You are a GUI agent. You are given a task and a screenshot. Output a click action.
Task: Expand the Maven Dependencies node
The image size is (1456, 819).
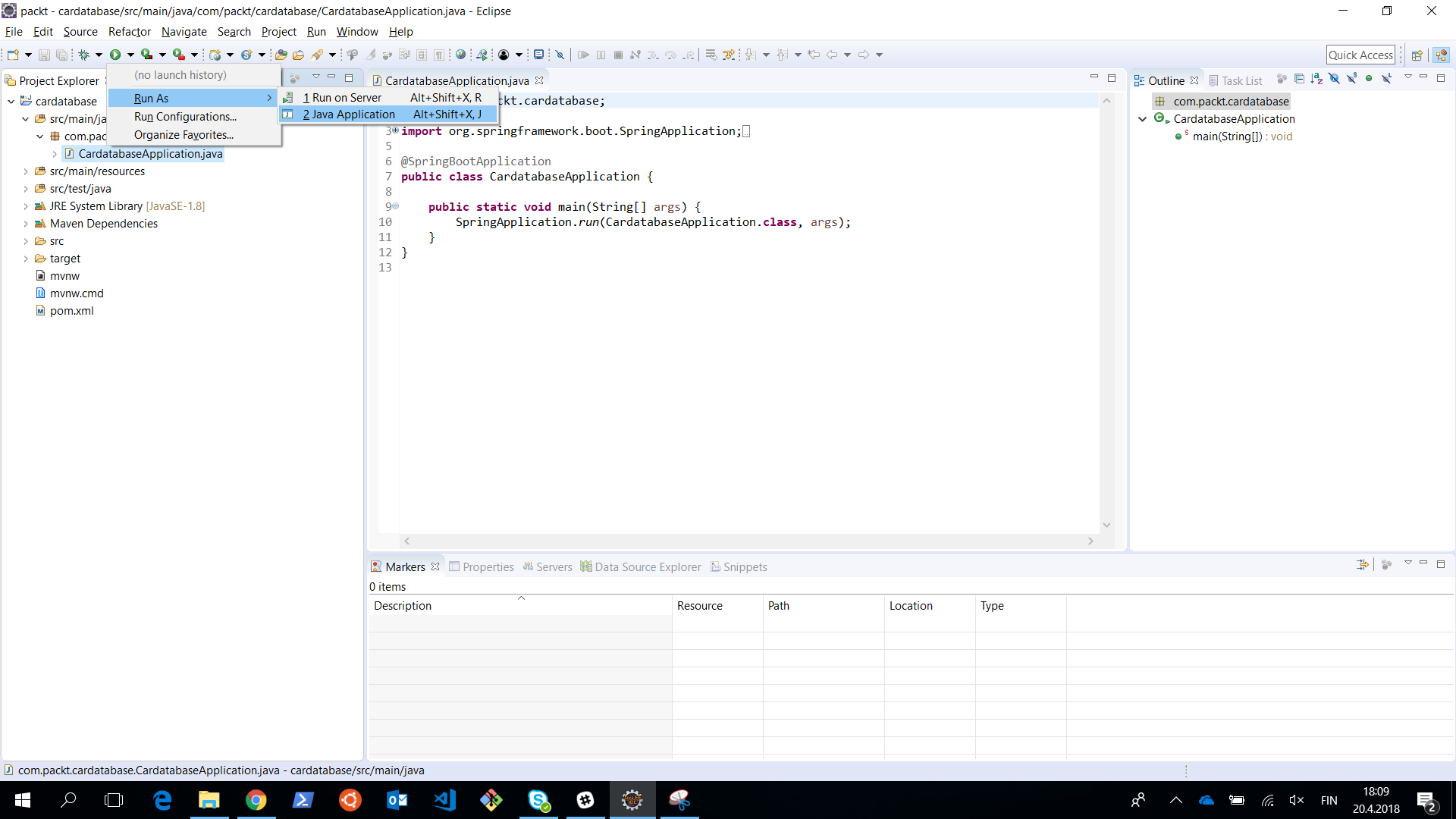click(x=26, y=224)
